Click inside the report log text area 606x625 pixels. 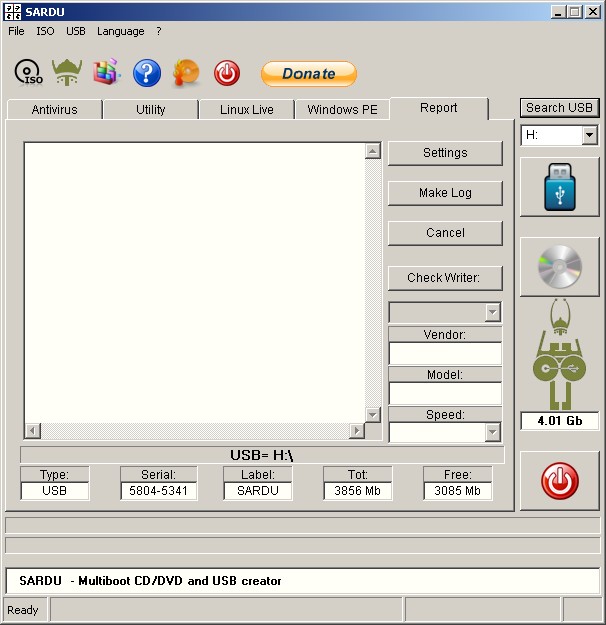195,282
